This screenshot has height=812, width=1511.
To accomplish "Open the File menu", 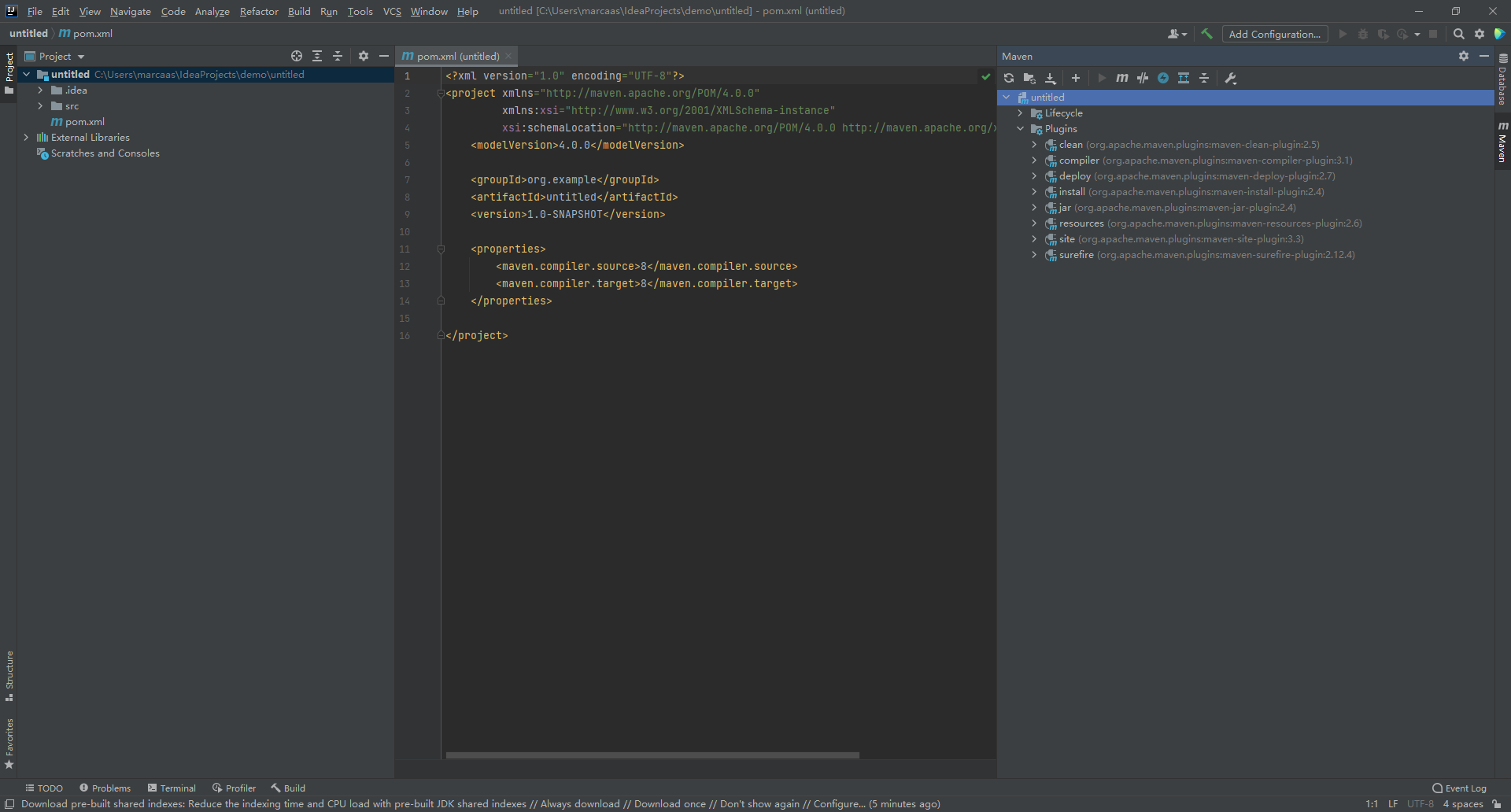I will pos(35,11).
